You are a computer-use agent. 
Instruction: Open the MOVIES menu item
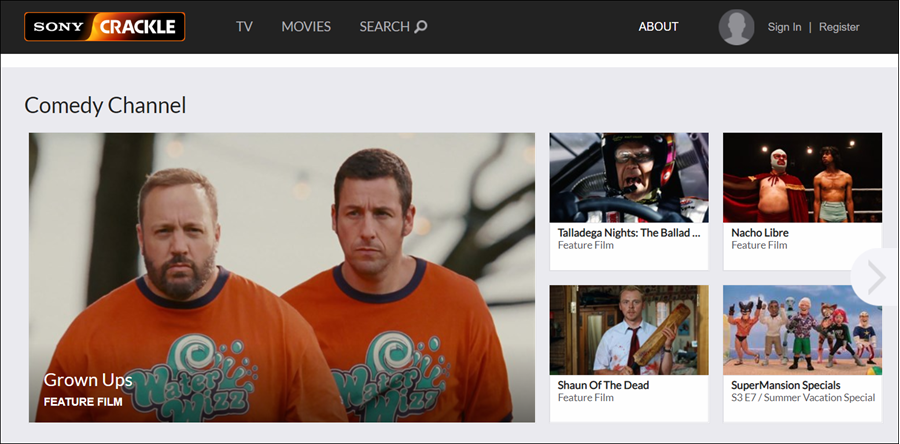(306, 27)
